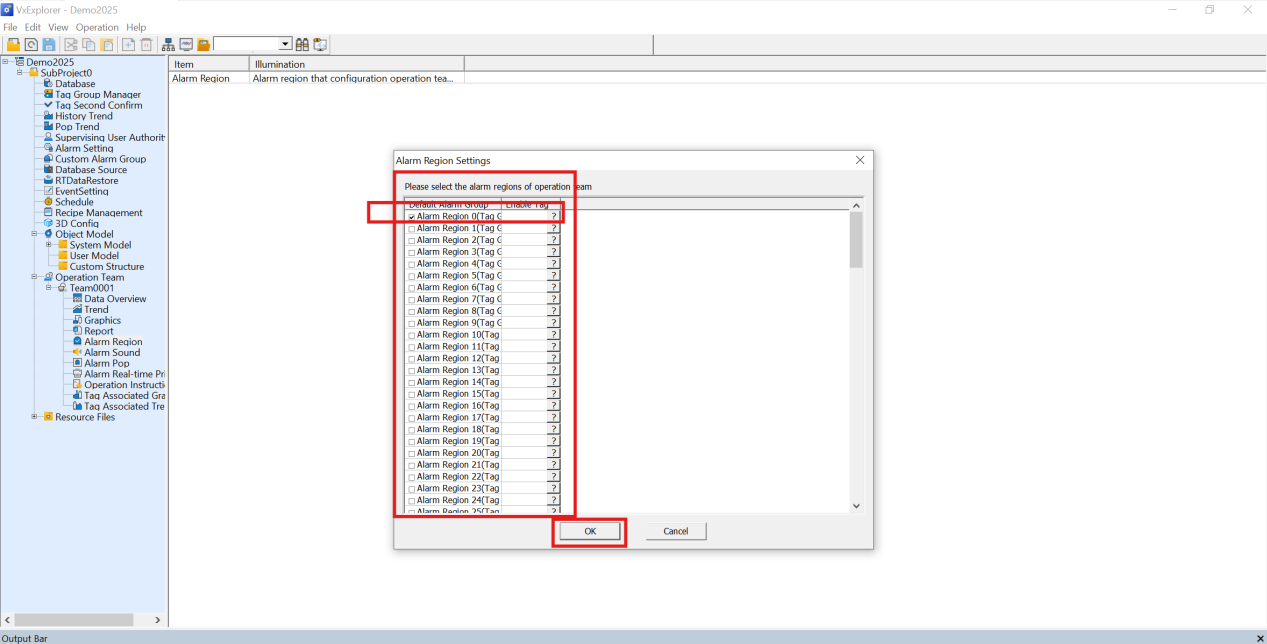Click the monitor trend toolbar icon
1267x644 pixels.
(186, 44)
